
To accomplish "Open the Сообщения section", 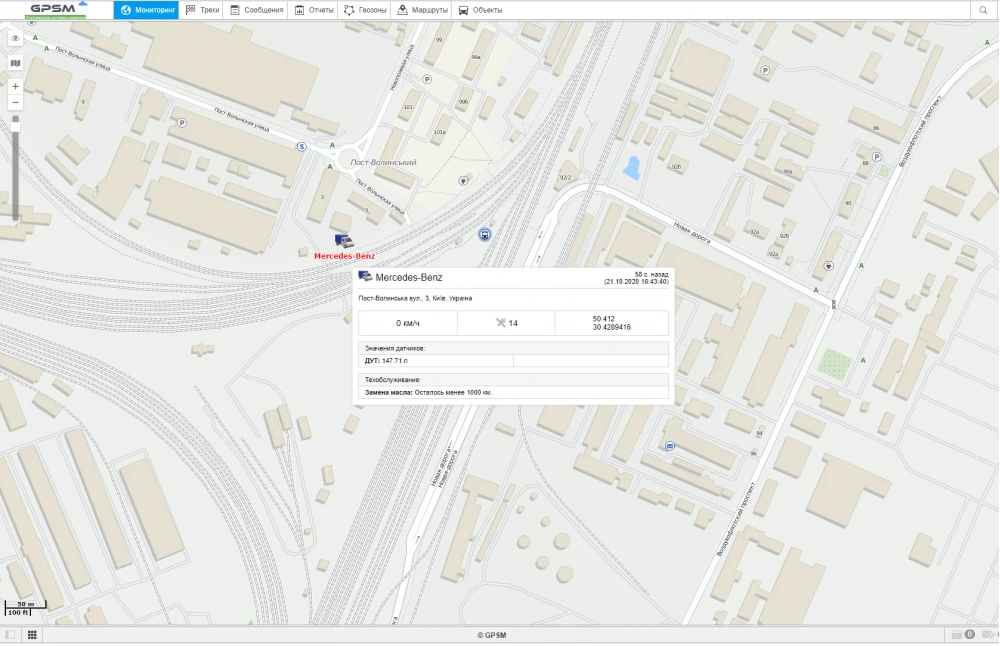I will point(257,10).
